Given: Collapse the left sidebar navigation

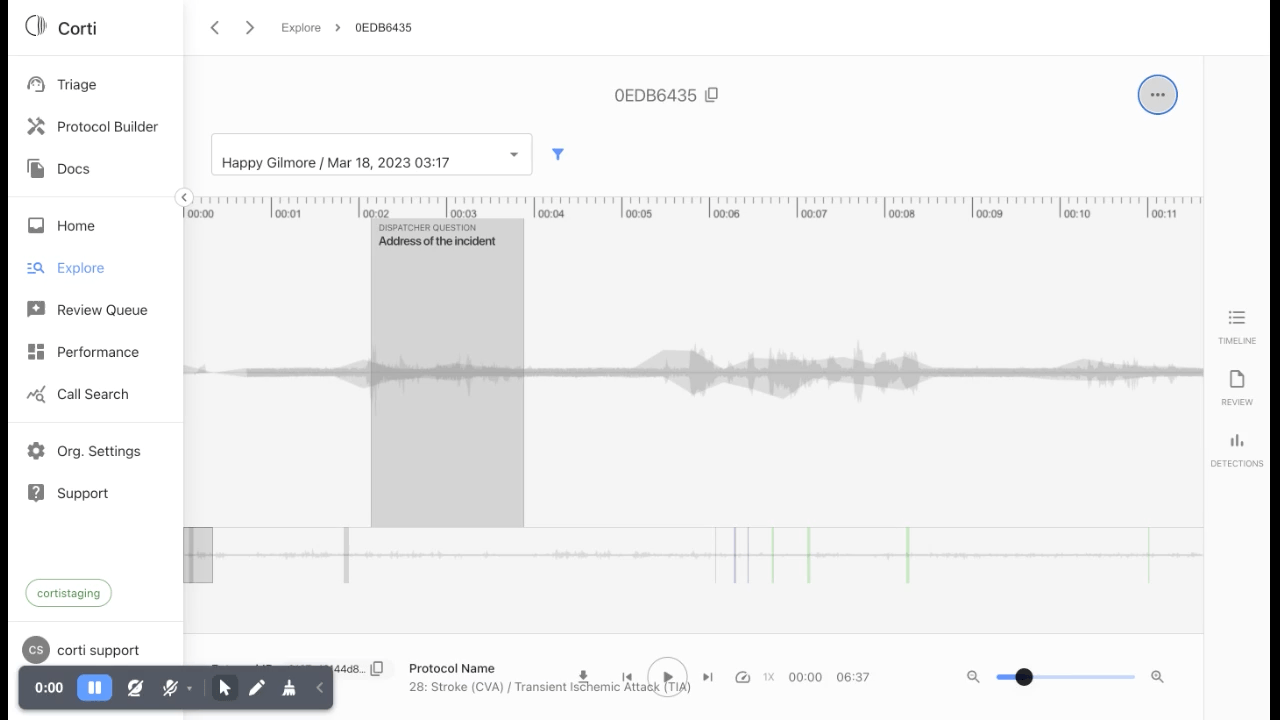Looking at the screenshot, I should click(184, 197).
